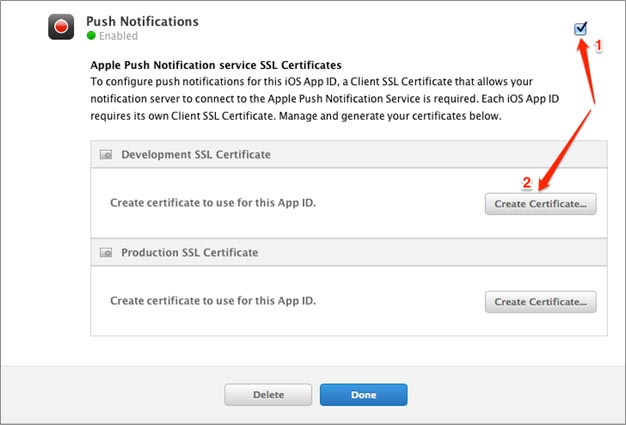Click the Enabled status label
Screen dimensions: 626x425
(x=118, y=36)
